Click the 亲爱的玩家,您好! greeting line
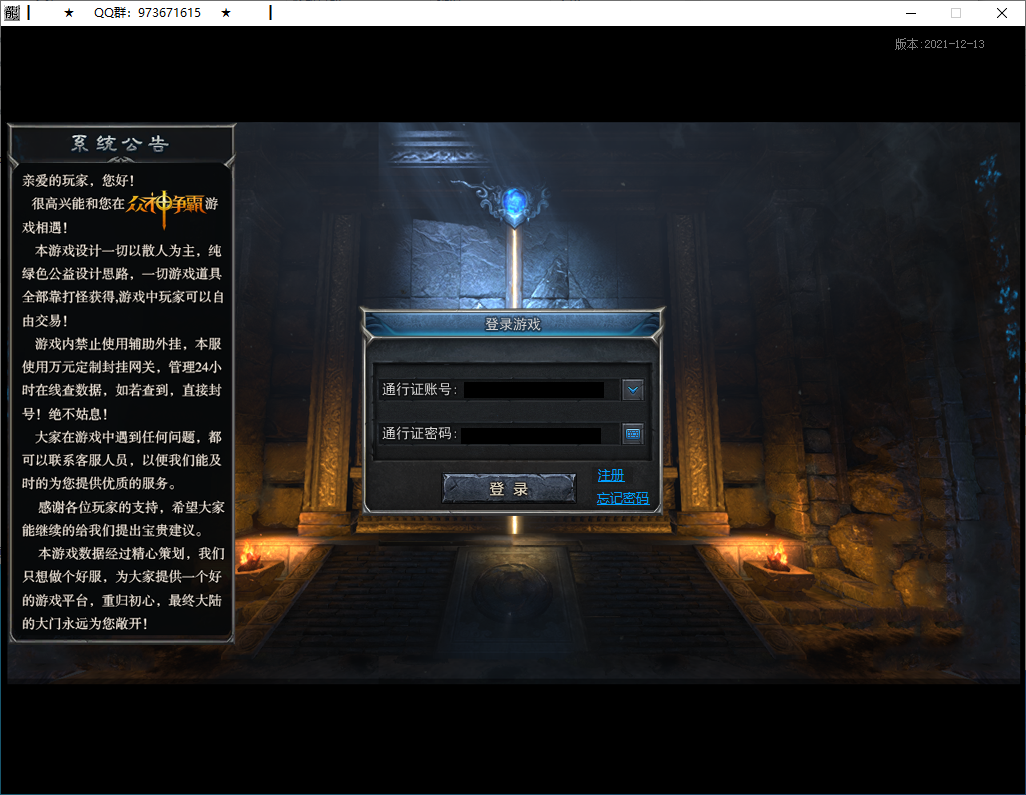 click(x=79, y=180)
